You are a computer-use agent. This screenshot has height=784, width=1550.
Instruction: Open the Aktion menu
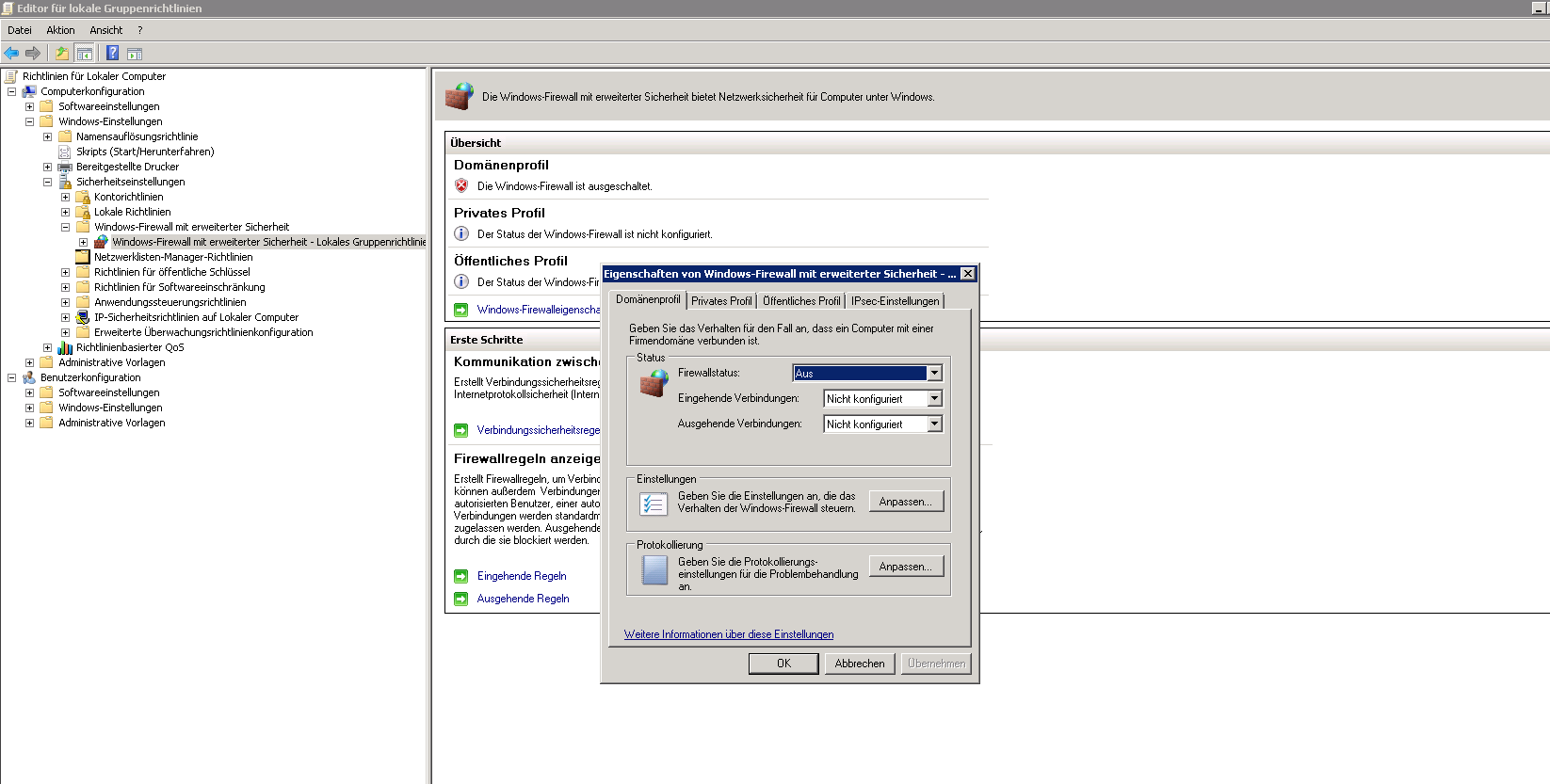[60, 30]
